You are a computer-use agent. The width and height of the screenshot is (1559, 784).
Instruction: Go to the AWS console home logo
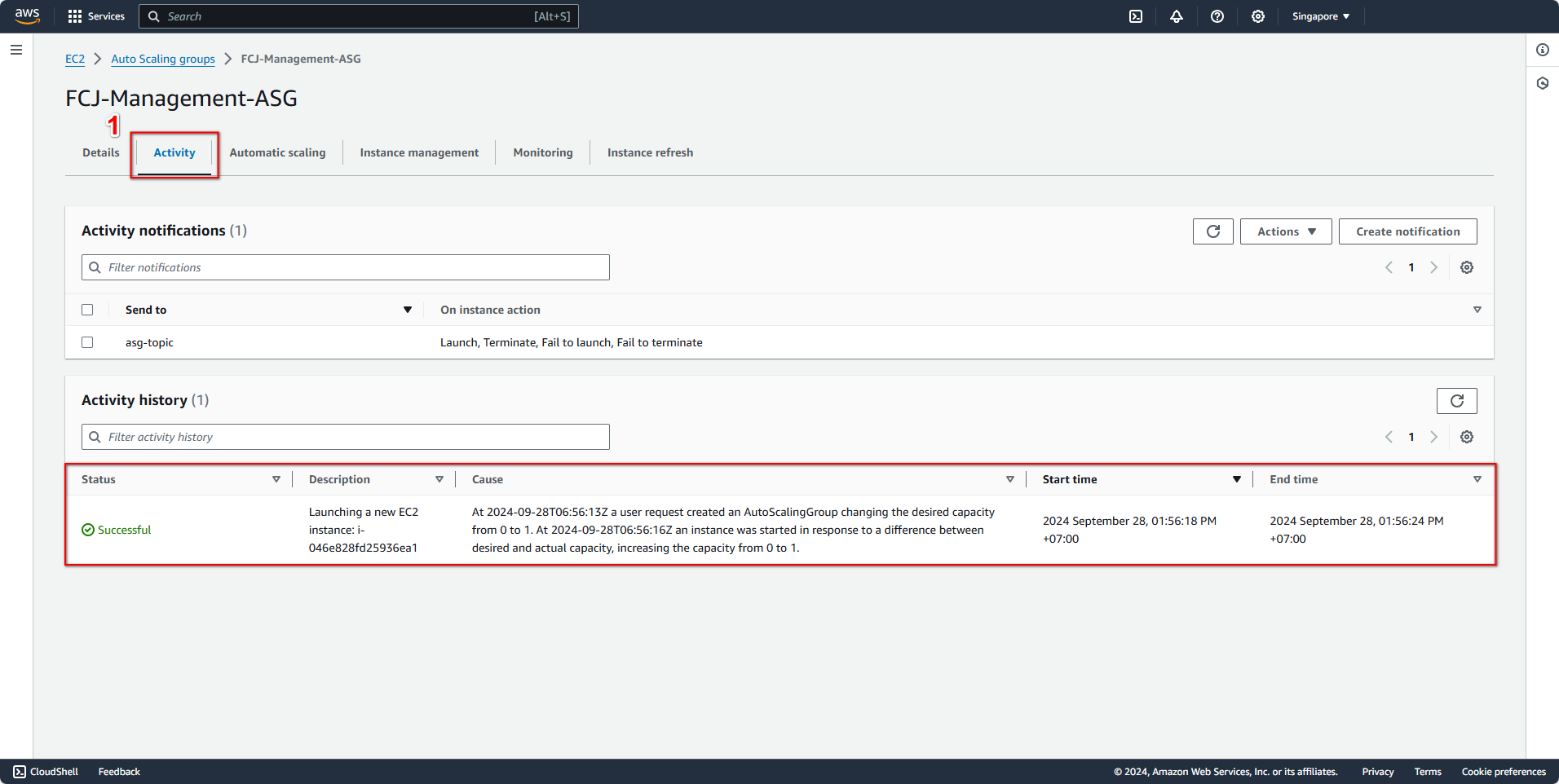[x=27, y=15]
